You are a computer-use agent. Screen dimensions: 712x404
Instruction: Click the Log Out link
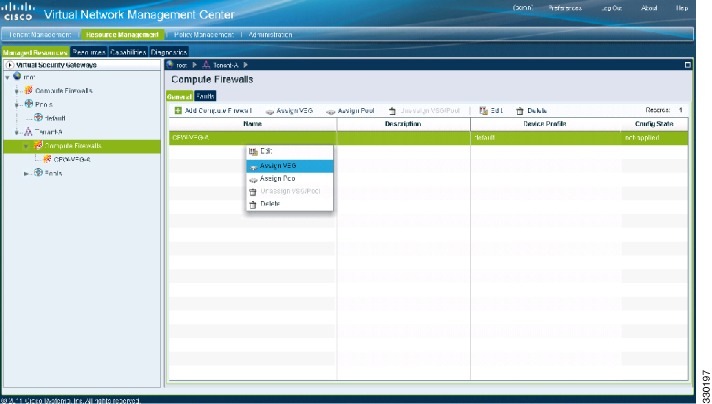tap(612, 8)
